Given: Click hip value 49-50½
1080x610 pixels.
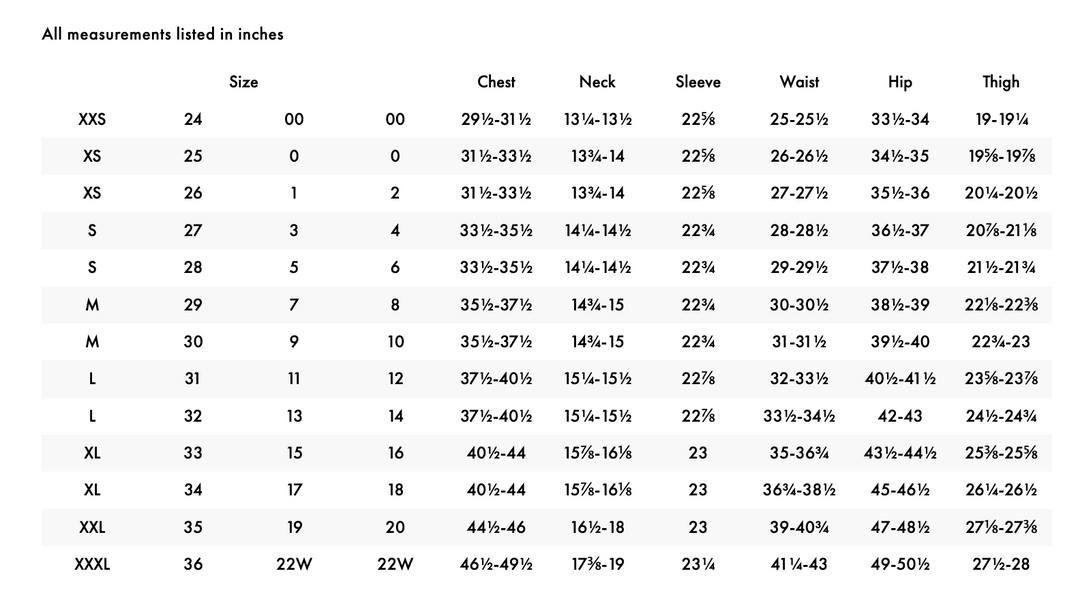Looking at the screenshot, I should (x=900, y=565).
